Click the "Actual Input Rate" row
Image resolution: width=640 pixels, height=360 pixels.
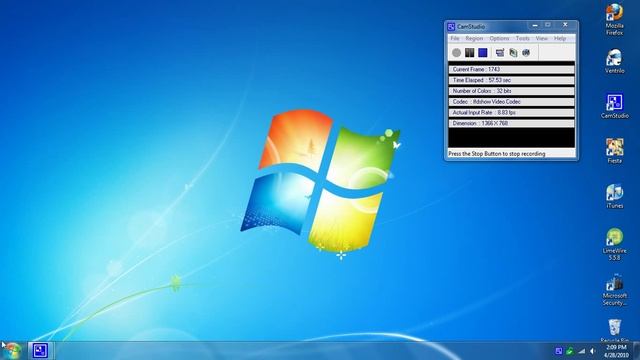[511, 112]
